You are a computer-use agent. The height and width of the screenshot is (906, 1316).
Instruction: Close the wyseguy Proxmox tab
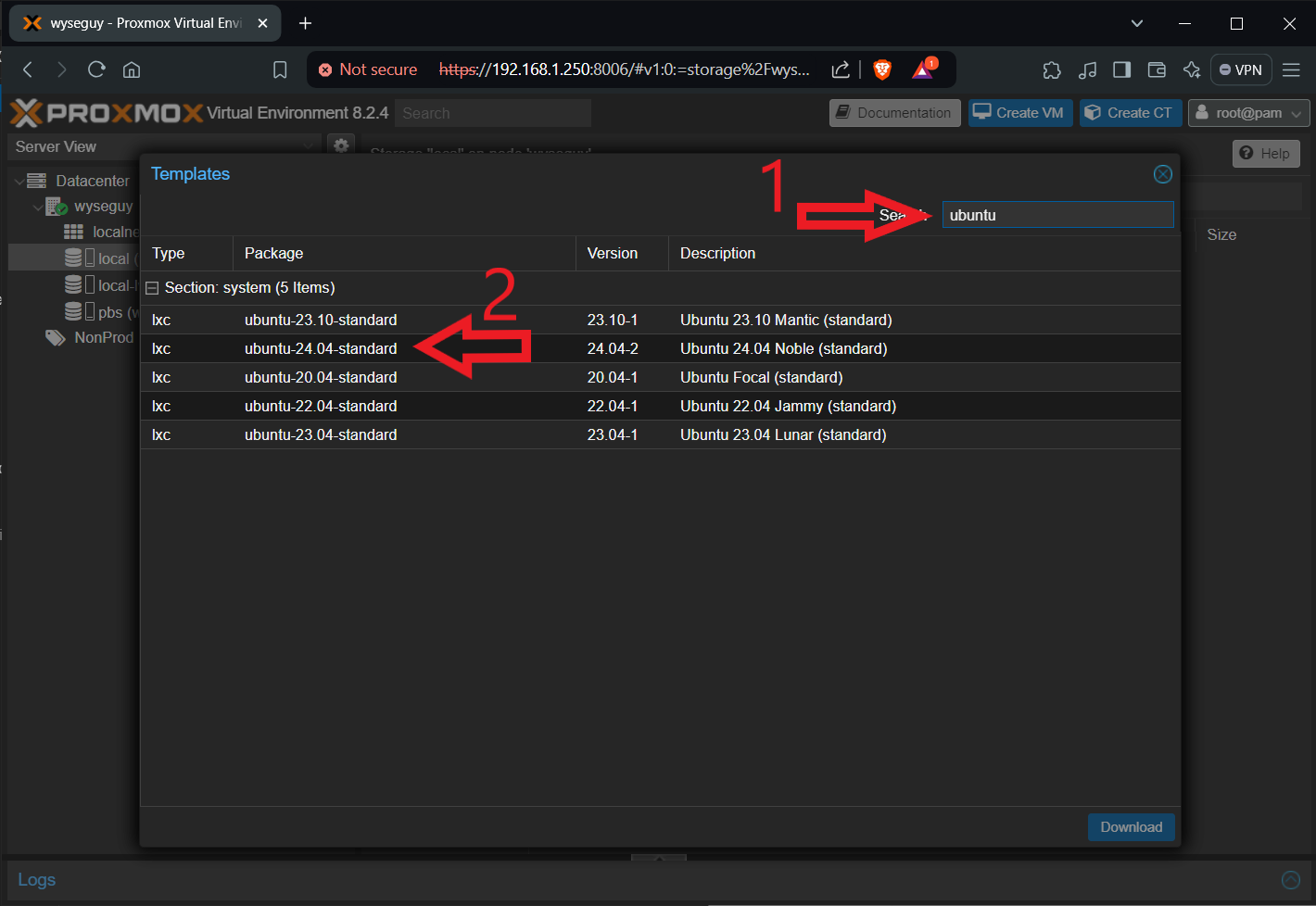262,23
